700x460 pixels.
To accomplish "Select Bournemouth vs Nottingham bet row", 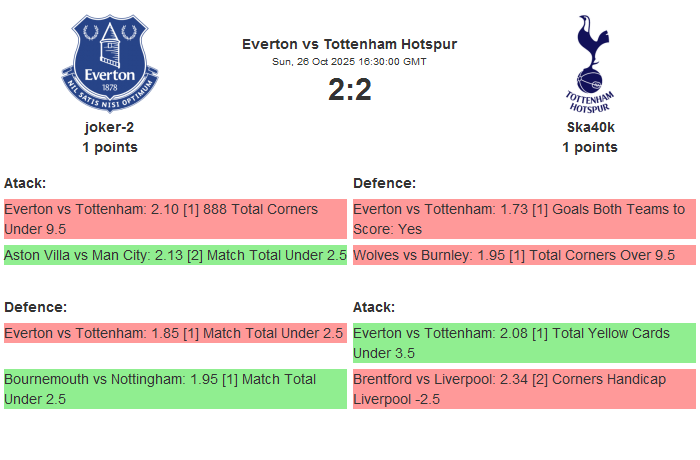I will click(x=175, y=389).
